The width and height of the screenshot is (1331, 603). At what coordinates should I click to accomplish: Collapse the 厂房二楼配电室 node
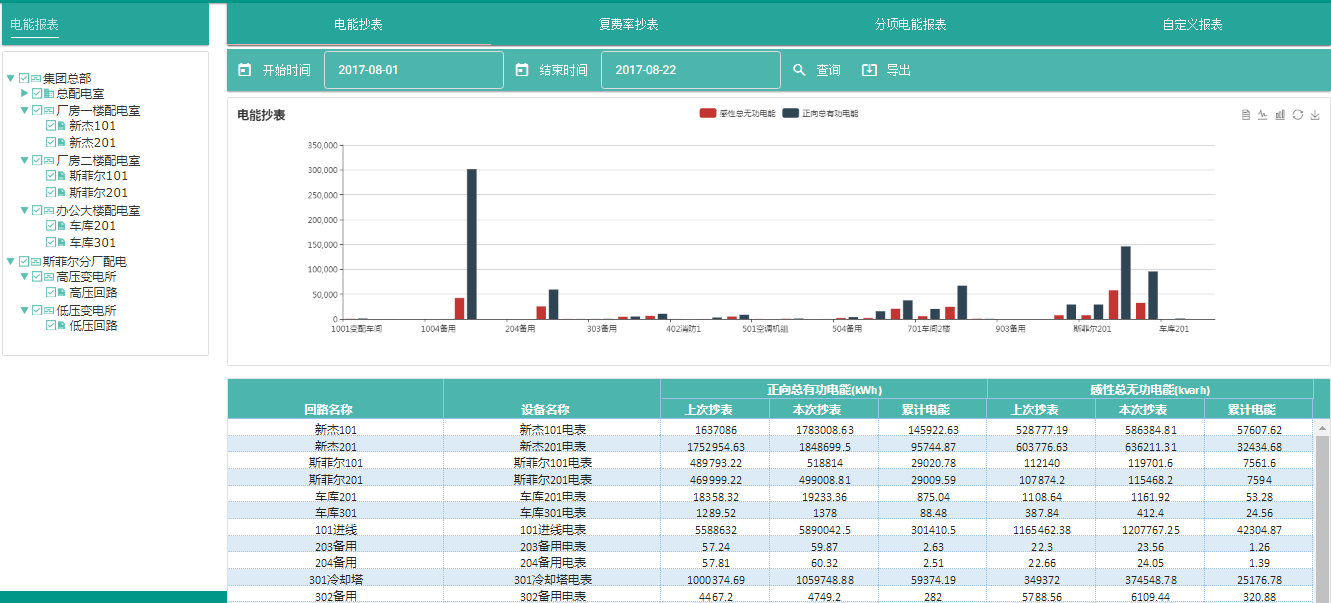pos(24,160)
